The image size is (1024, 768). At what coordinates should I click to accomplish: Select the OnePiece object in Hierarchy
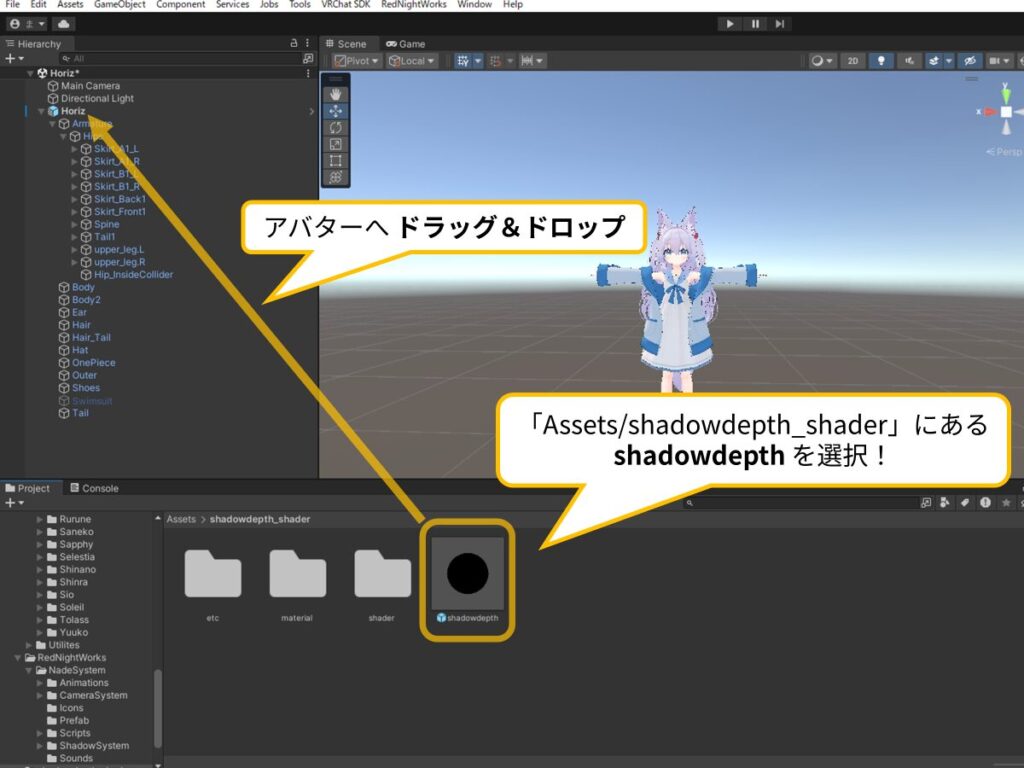click(x=93, y=363)
